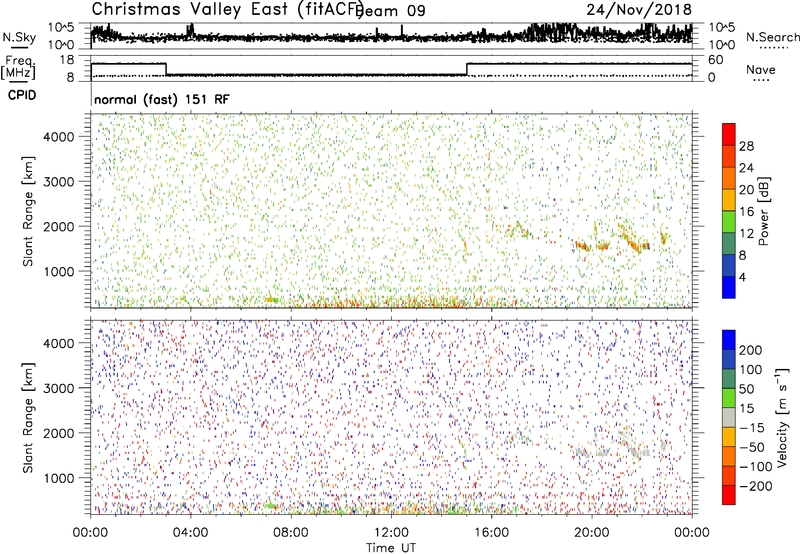The width and height of the screenshot is (800, 554).
Task: Pick the bright blue bottom power colorbar segment
Action: (729, 287)
